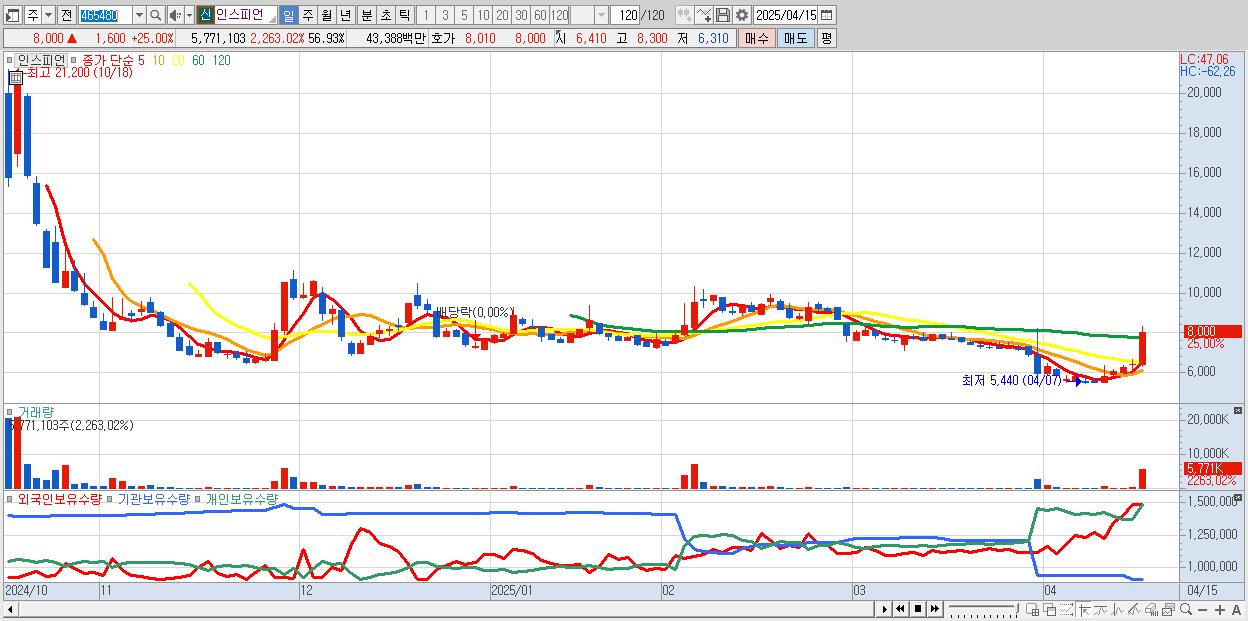This screenshot has width=1248, height=621.
Task: Choose the 1 interval button
Action: point(426,15)
